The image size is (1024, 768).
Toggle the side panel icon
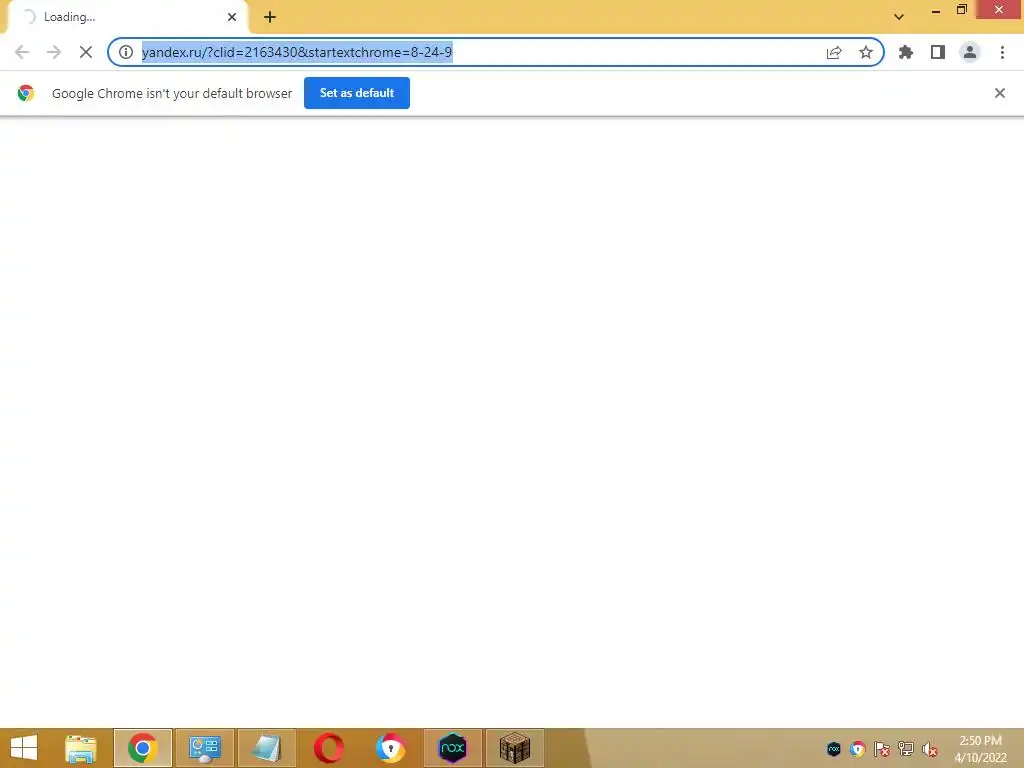[x=938, y=52]
